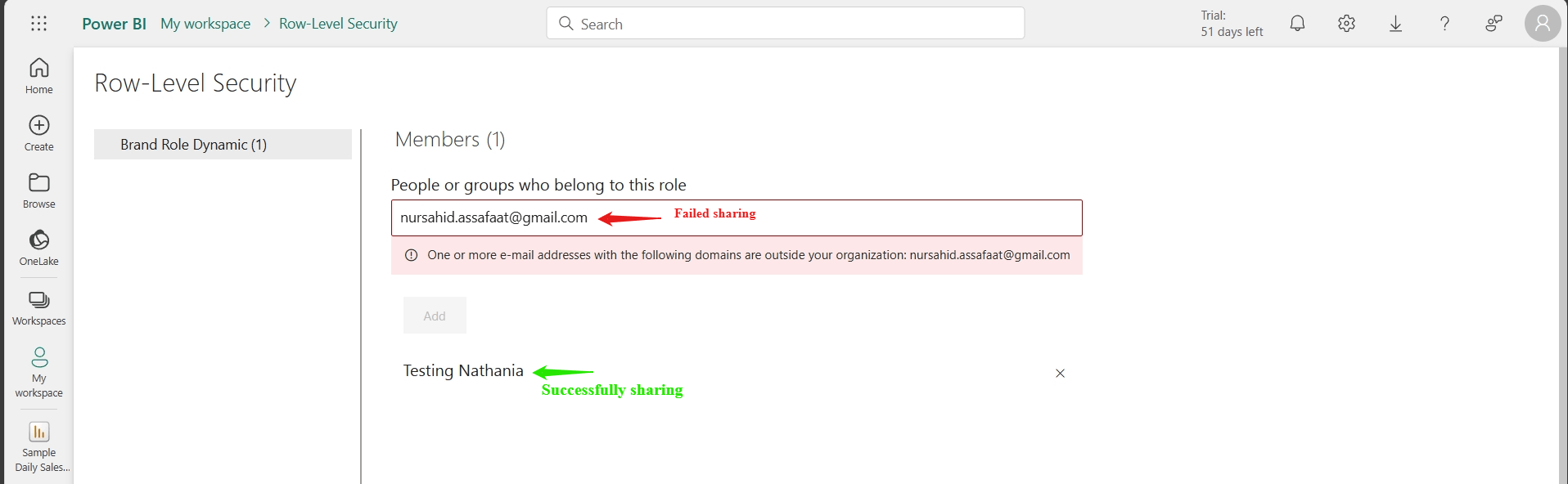Viewport: 1568px width, 484px height.
Task: Select the Brand Role Dynamic (1) role
Action: (x=223, y=144)
